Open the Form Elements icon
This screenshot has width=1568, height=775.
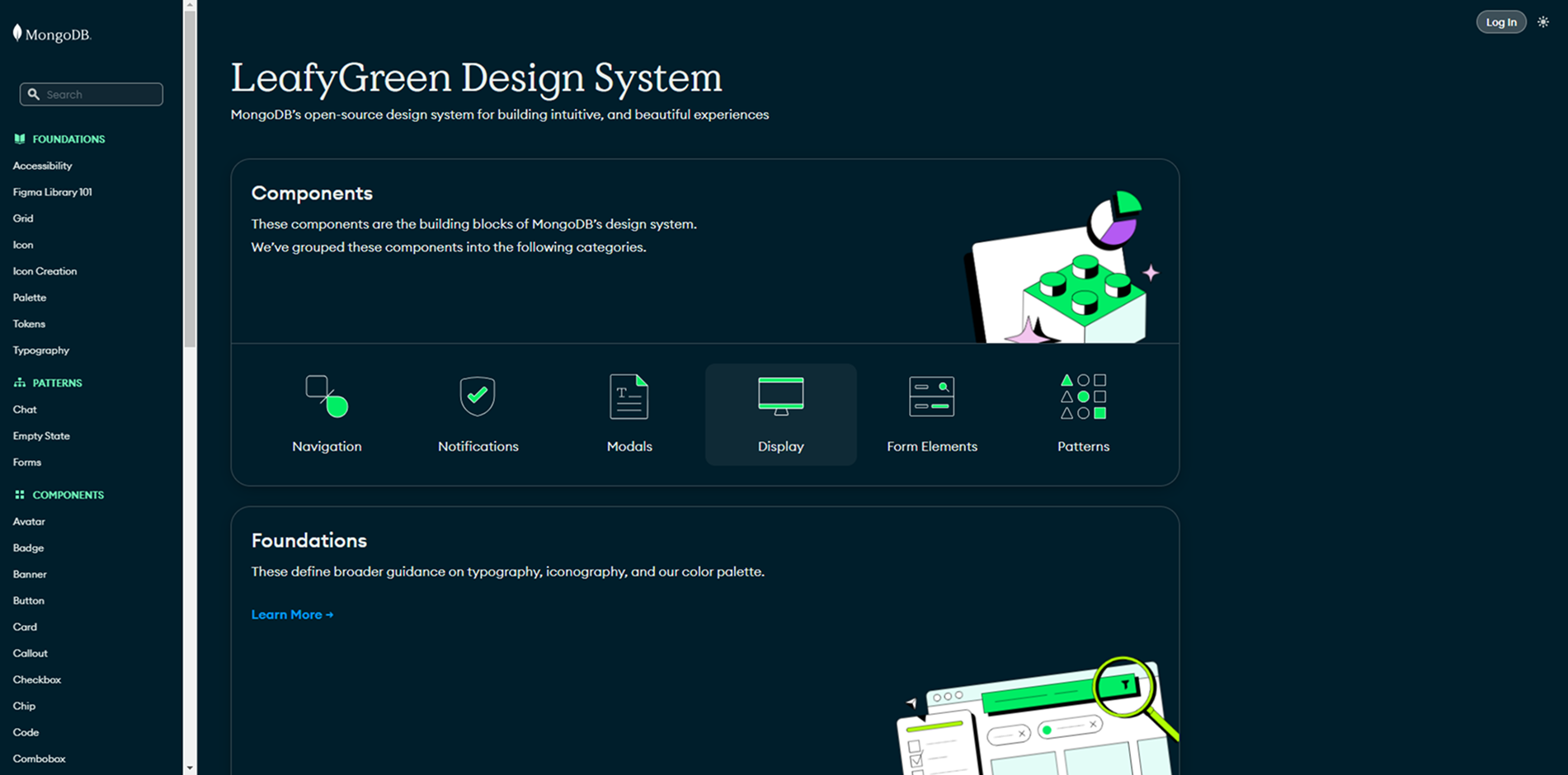(932, 396)
